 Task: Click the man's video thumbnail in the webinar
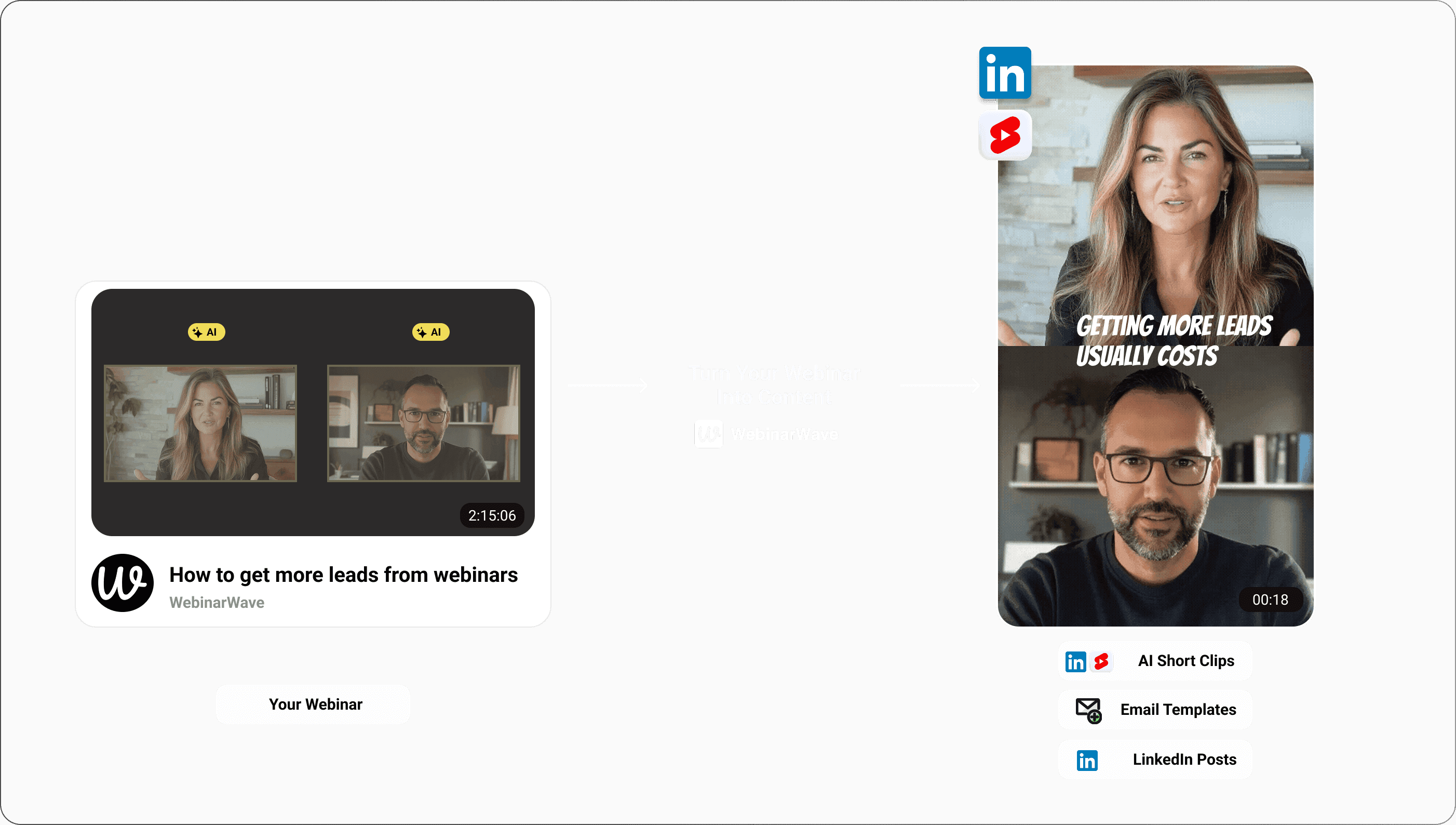pyautogui.click(x=424, y=423)
